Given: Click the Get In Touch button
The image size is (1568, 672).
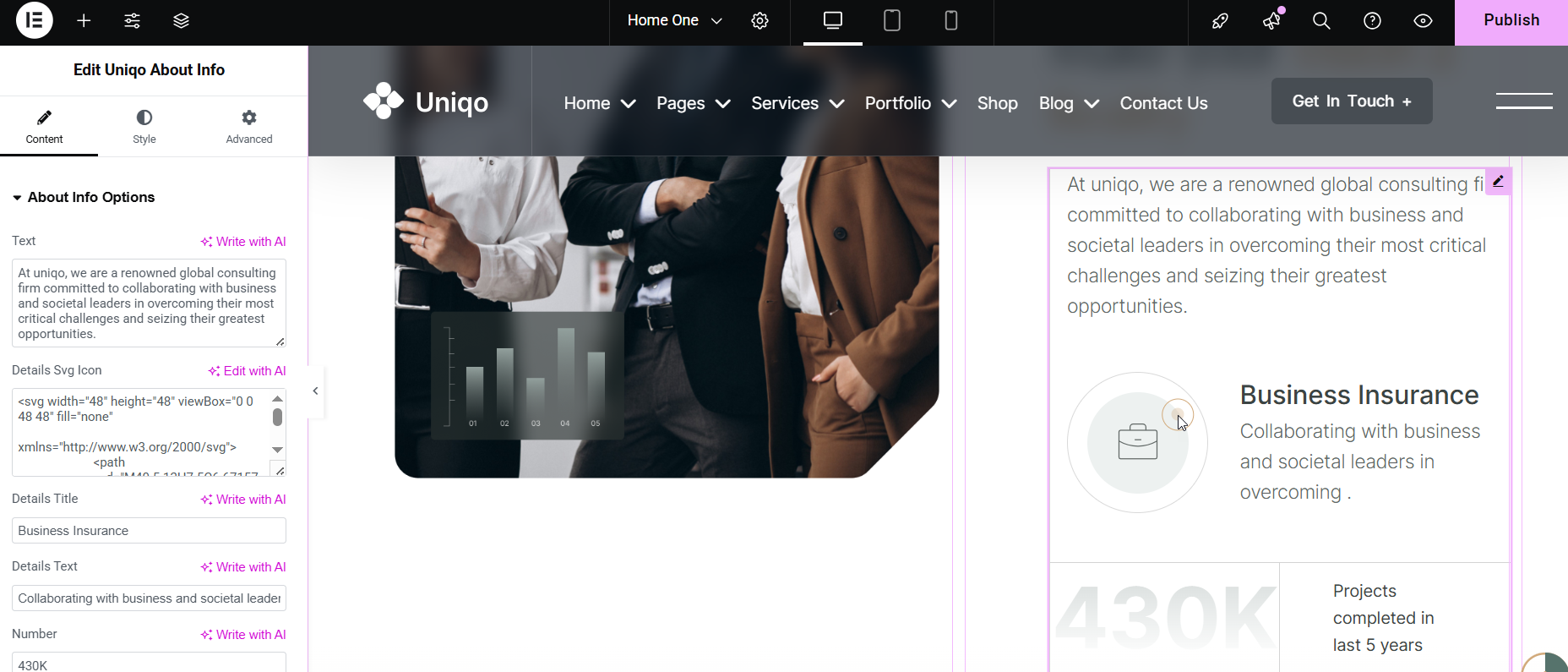Looking at the screenshot, I should (1351, 101).
